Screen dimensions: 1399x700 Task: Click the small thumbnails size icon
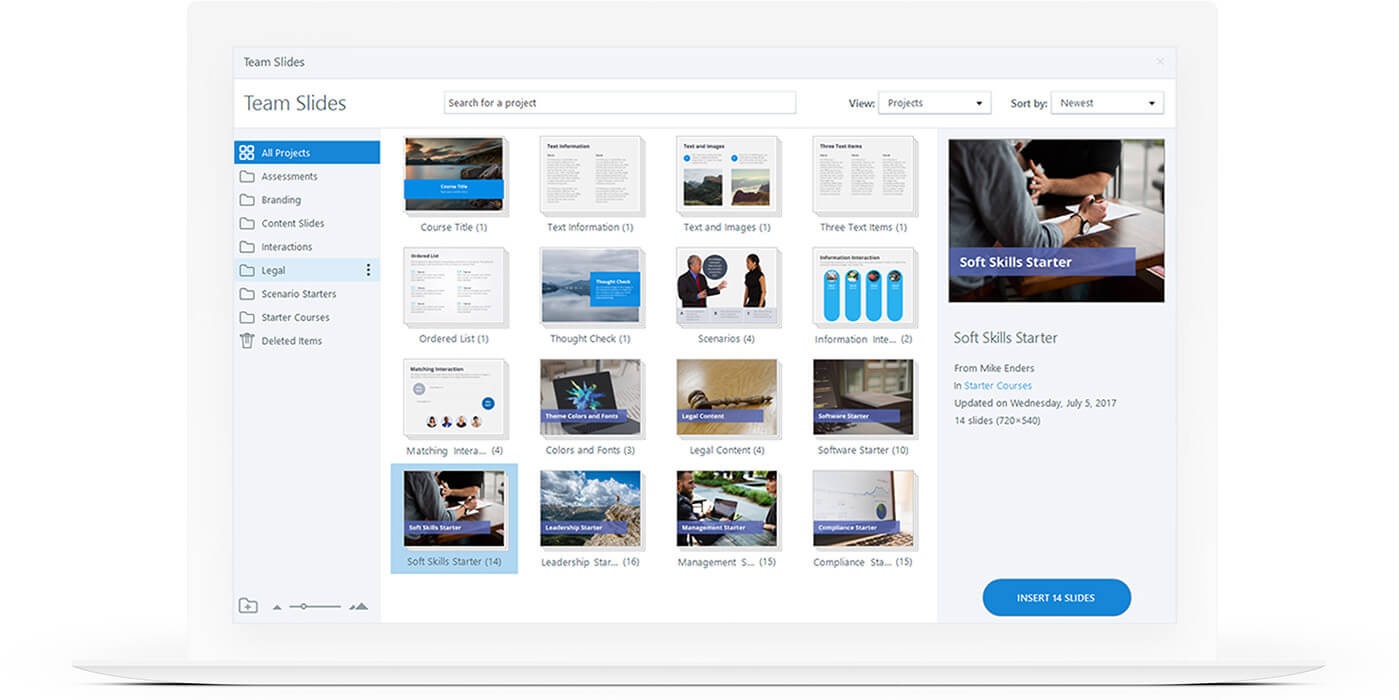point(277,607)
